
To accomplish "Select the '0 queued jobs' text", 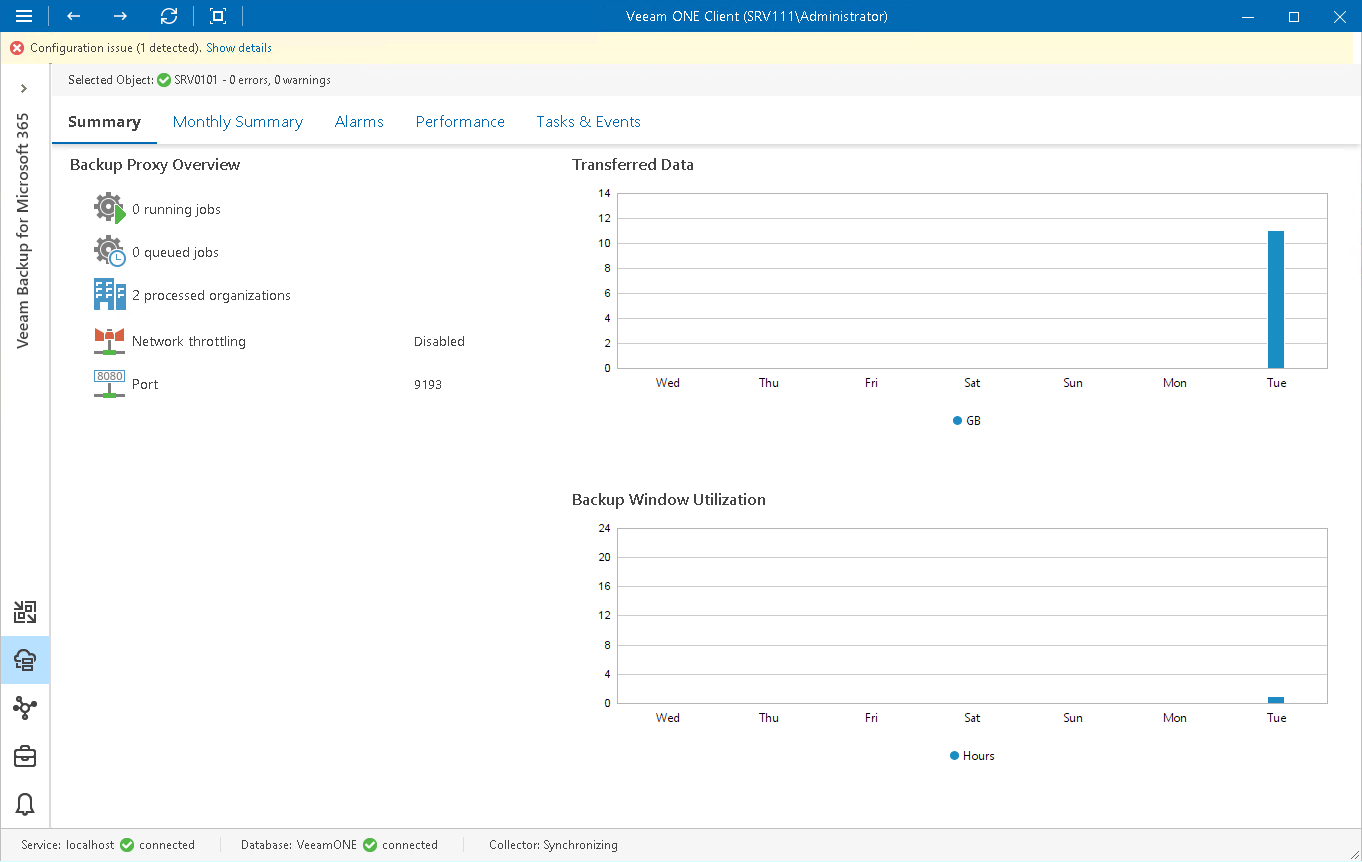I will point(175,253).
